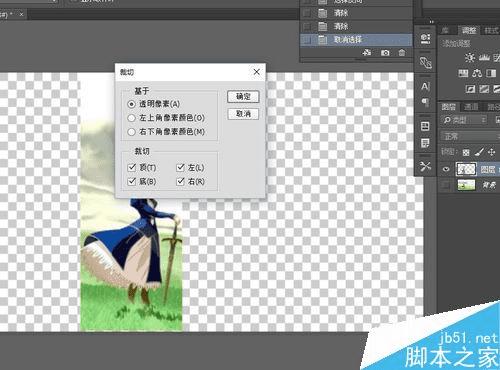The width and height of the screenshot is (500, 370).
Task: Lock image pixels brush icon
Action: click(479, 153)
